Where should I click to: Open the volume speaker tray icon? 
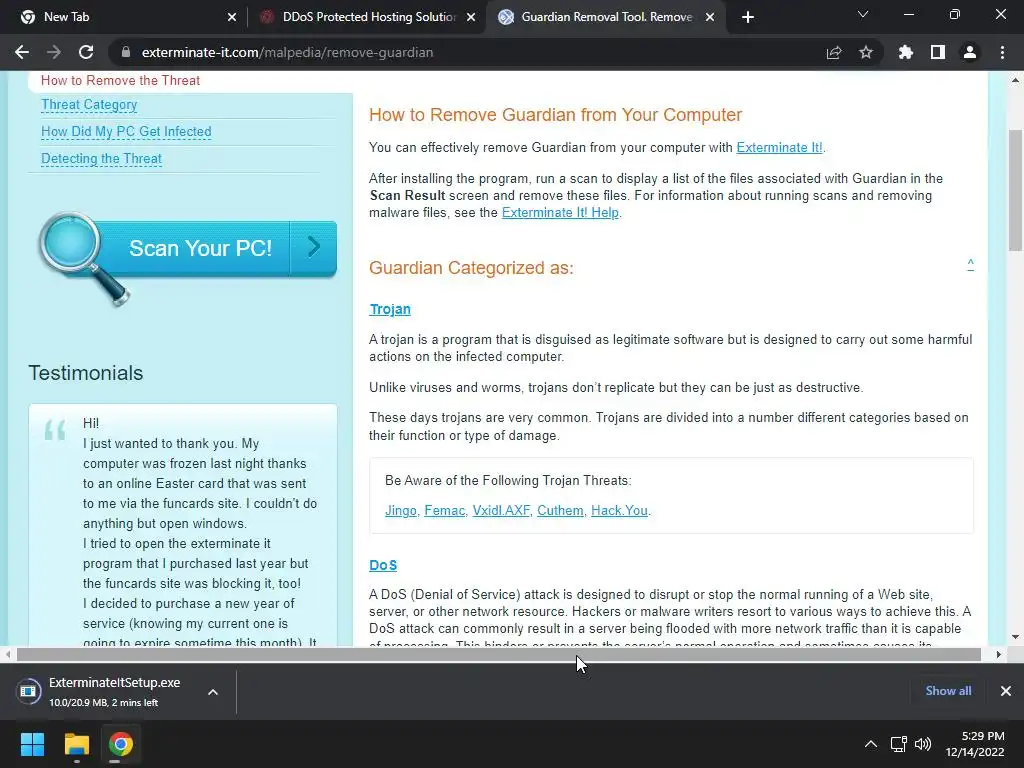[x=923, y=744]
